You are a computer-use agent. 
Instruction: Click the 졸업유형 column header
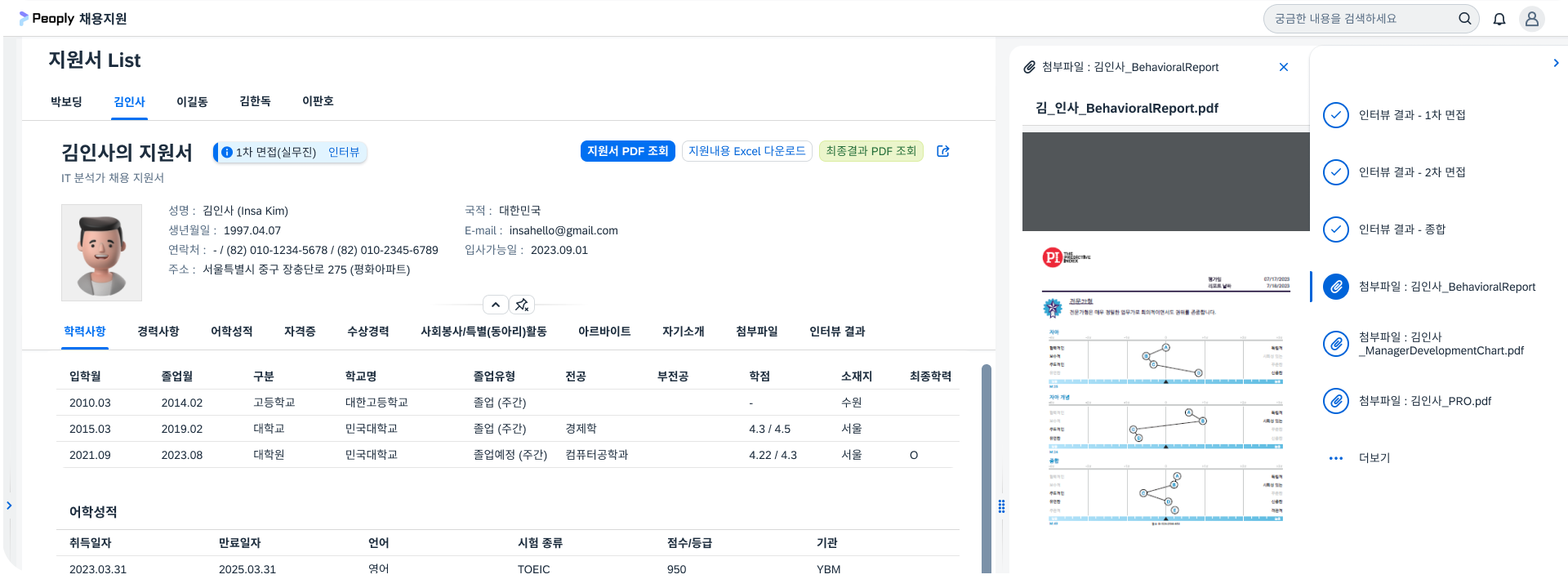[x=494, y=376]
